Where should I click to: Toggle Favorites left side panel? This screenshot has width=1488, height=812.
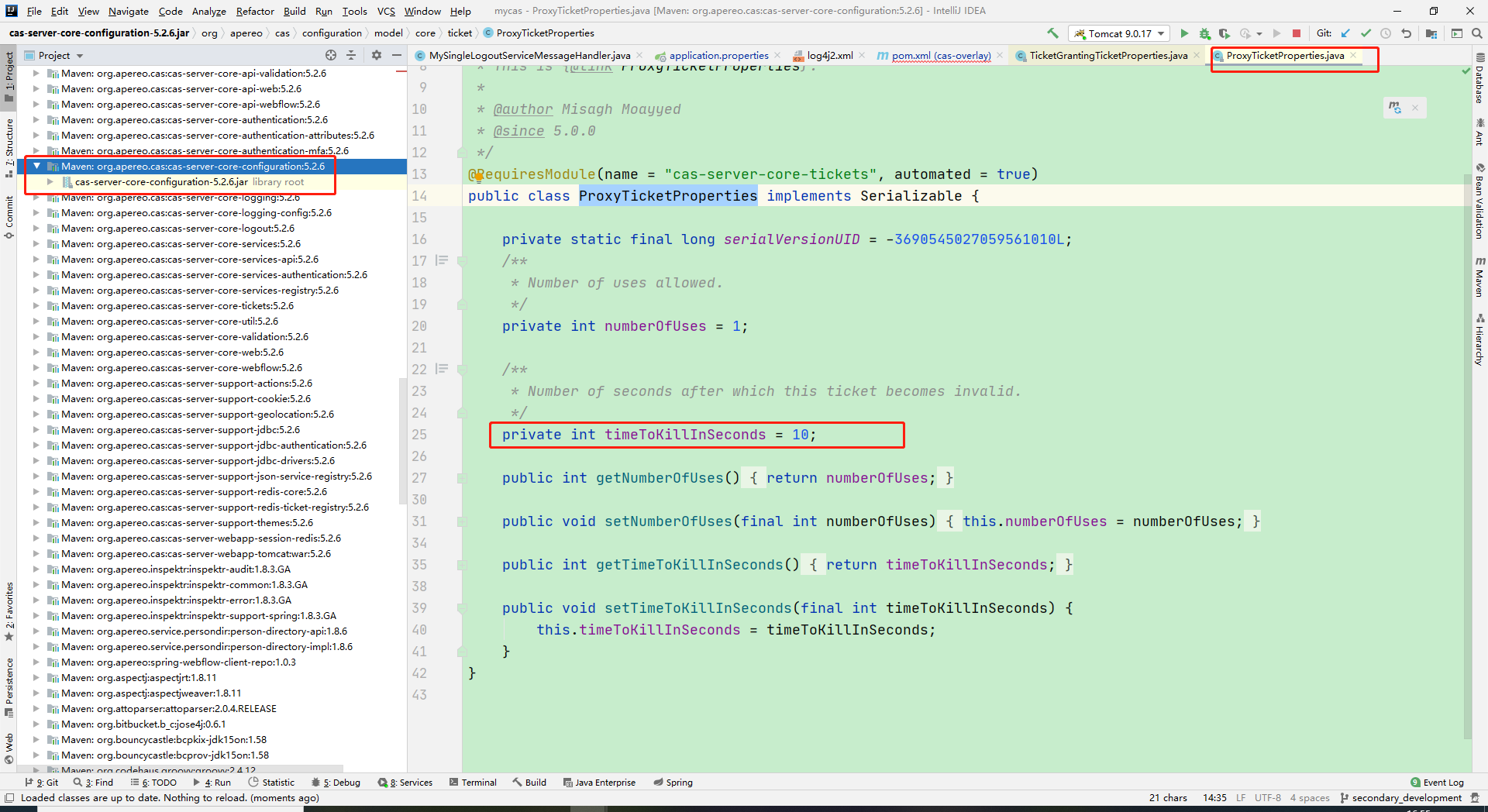pyautogui.click(x=9, y=611)
